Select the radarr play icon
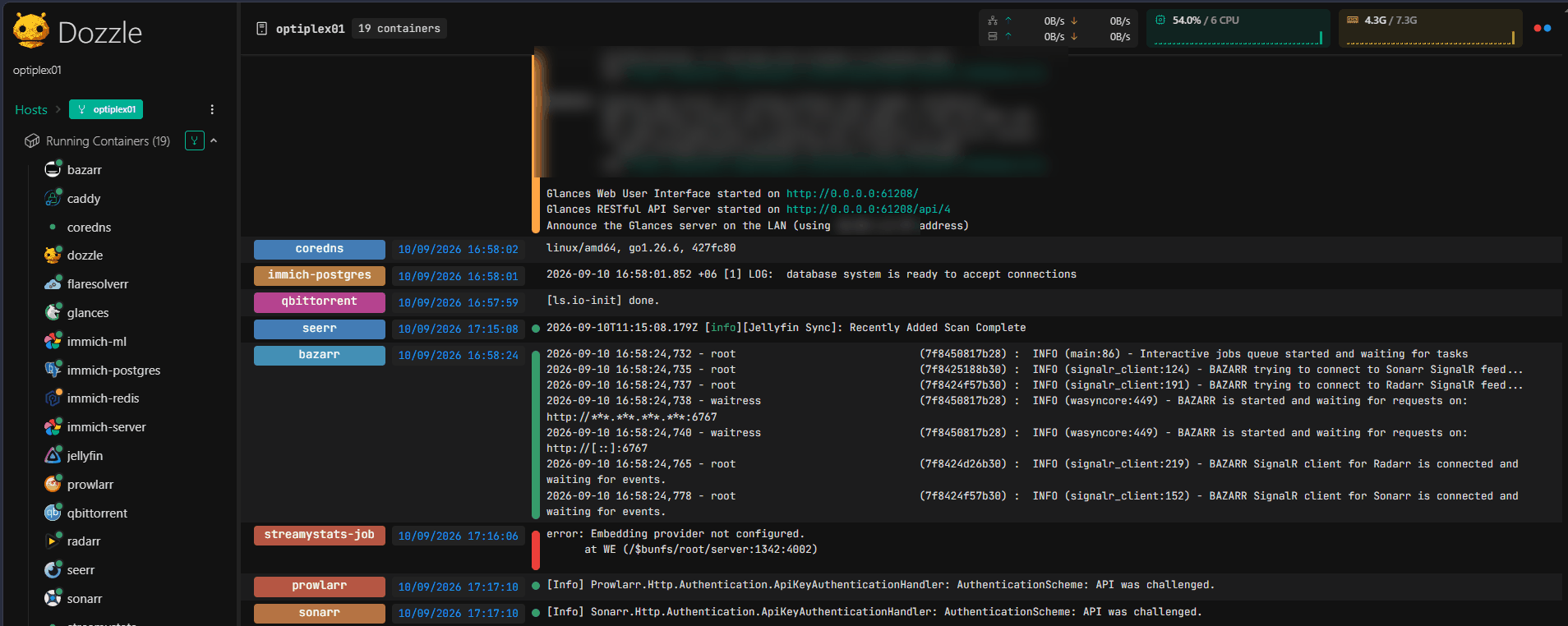The height and width of the screenshot is (626, 1568). (53, 541)
